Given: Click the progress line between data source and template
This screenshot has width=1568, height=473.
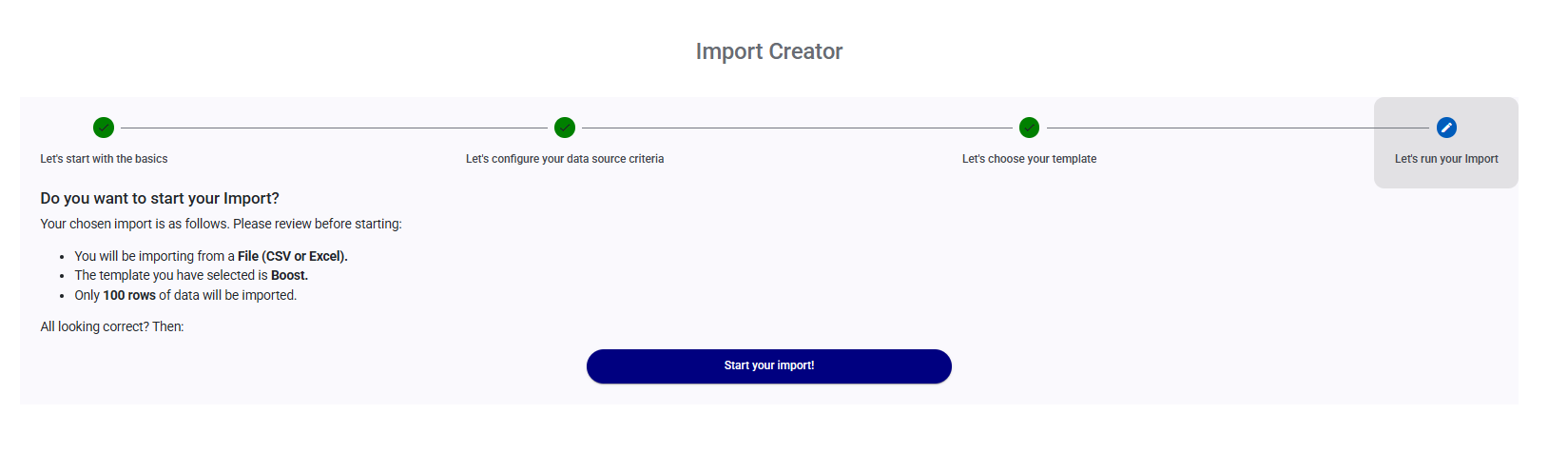Looking at the screenshot, I should coord(797,128).
